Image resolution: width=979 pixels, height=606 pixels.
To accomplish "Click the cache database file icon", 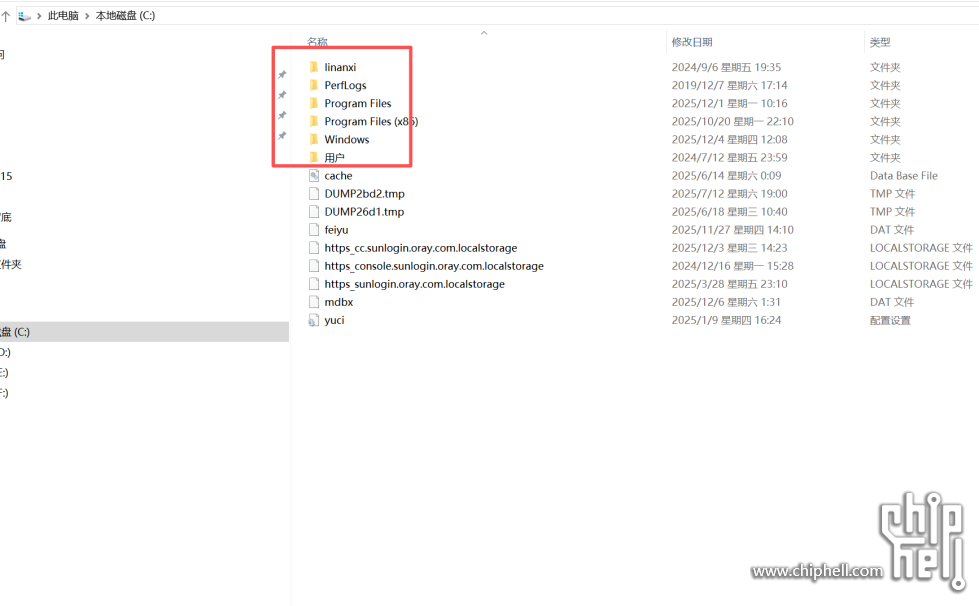I will [314, 176].
